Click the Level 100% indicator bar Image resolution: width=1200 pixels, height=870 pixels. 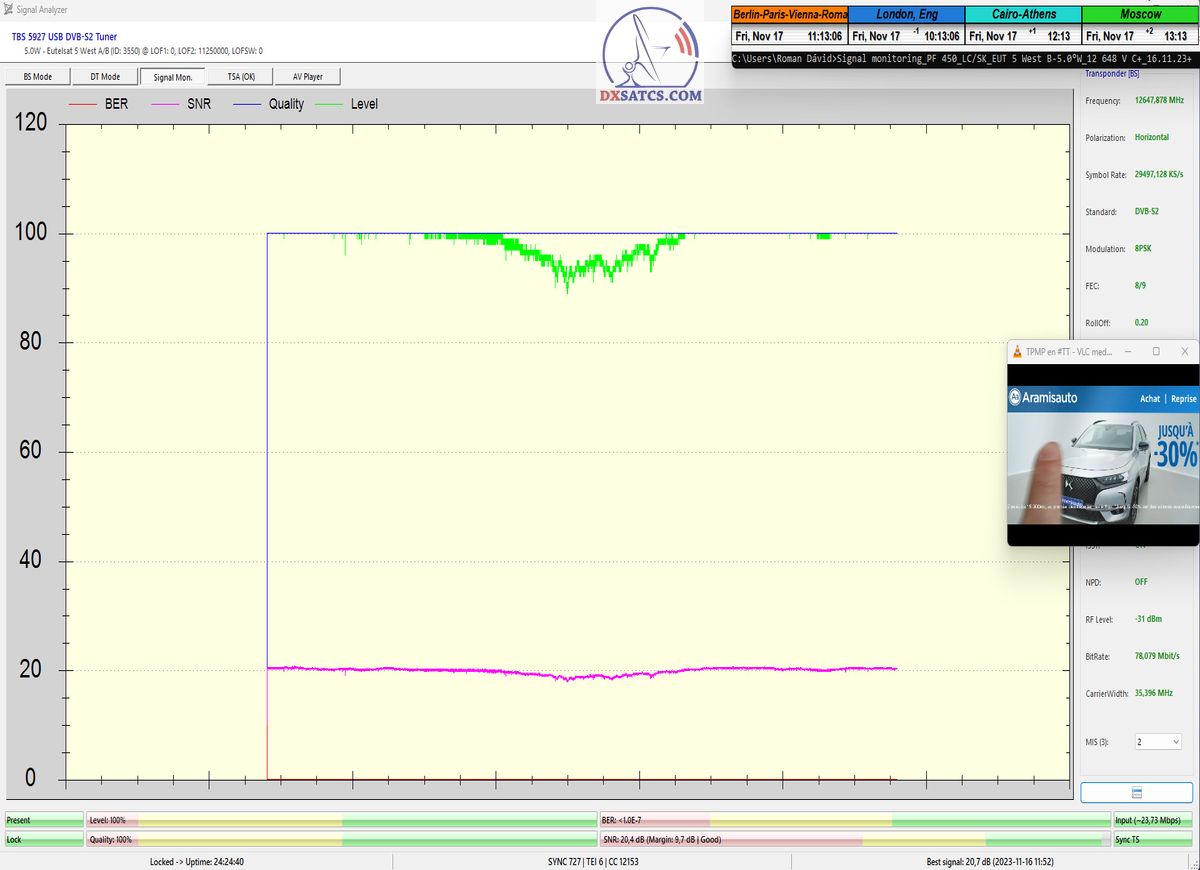(340, 820)
